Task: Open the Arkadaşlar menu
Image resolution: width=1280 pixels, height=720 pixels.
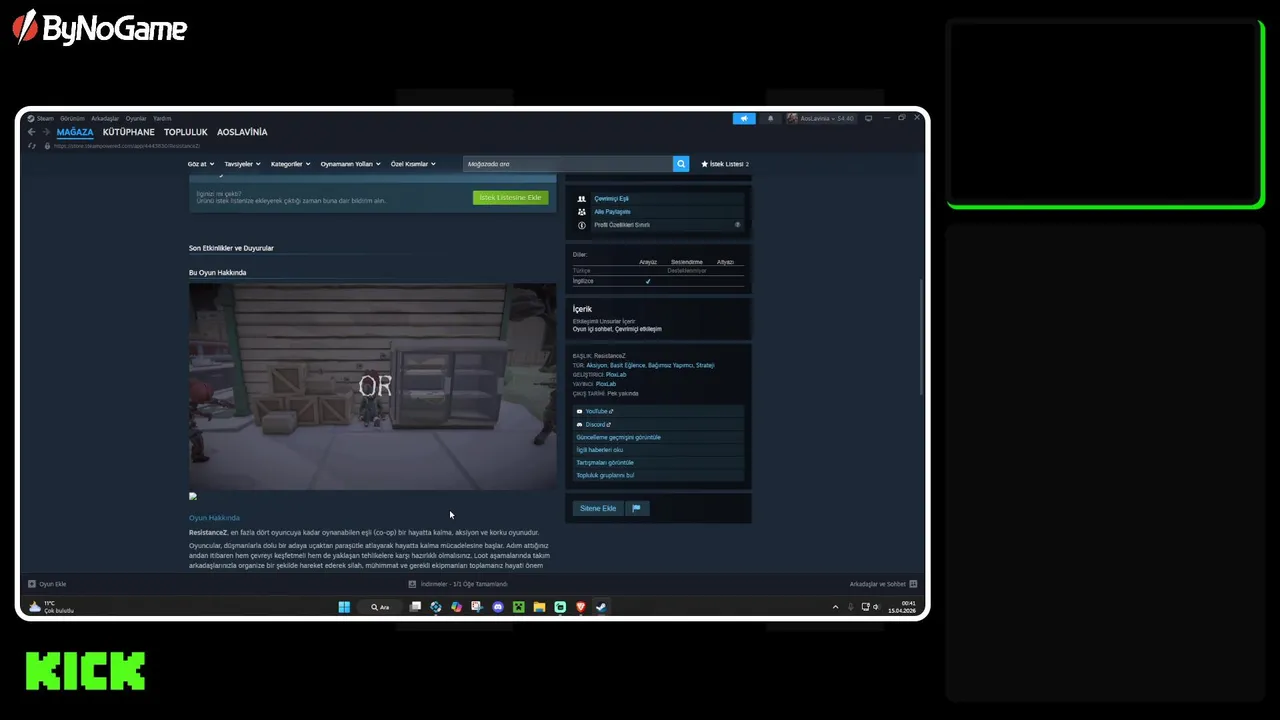Action: [x=105, y=118]
